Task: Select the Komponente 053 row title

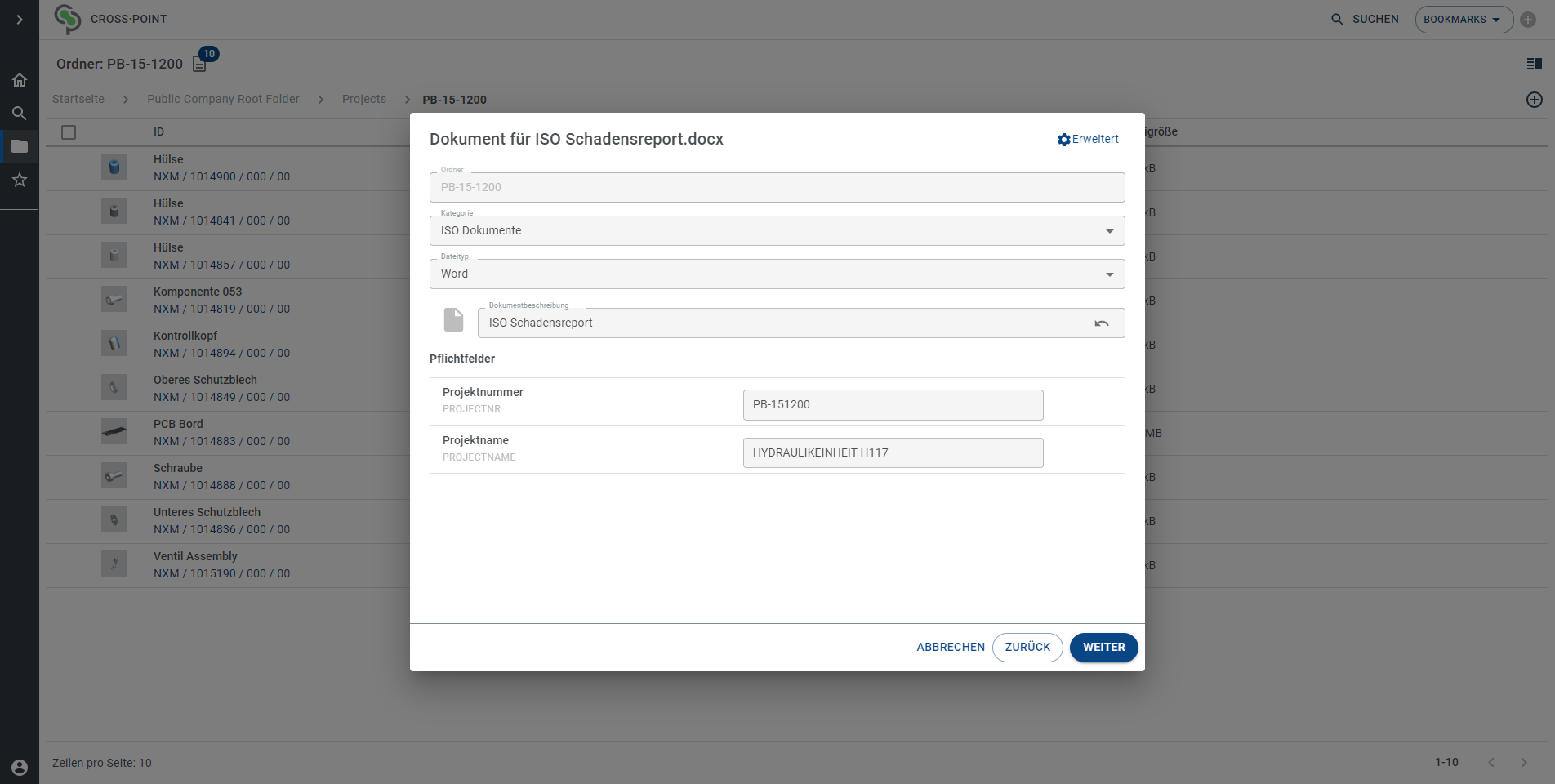Action: coord(198,292)
